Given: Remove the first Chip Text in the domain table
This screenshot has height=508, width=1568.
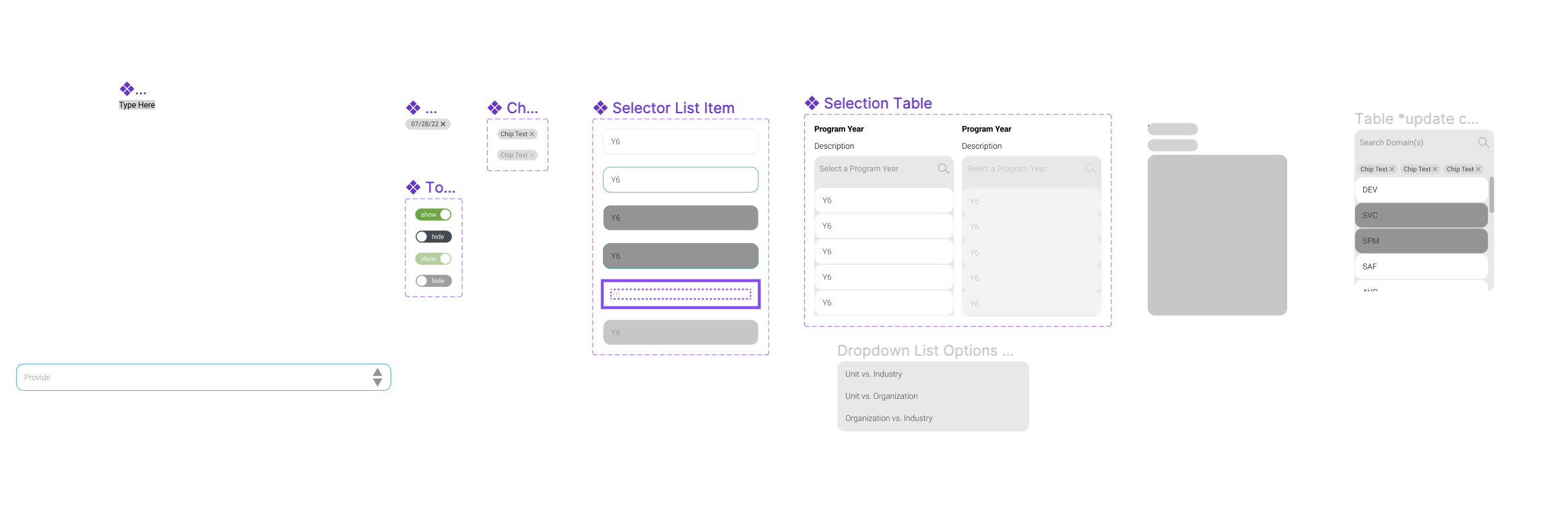Looking at the screenshot, I should pos(1392,169).
